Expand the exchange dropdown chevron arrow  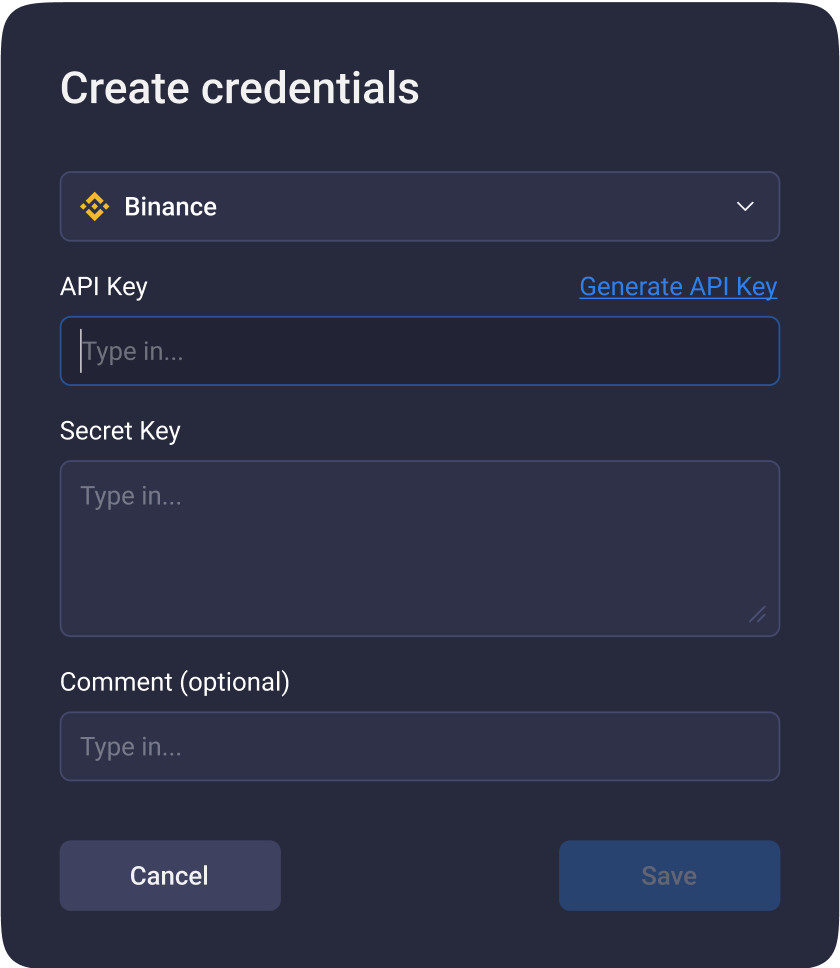[745, 207]
